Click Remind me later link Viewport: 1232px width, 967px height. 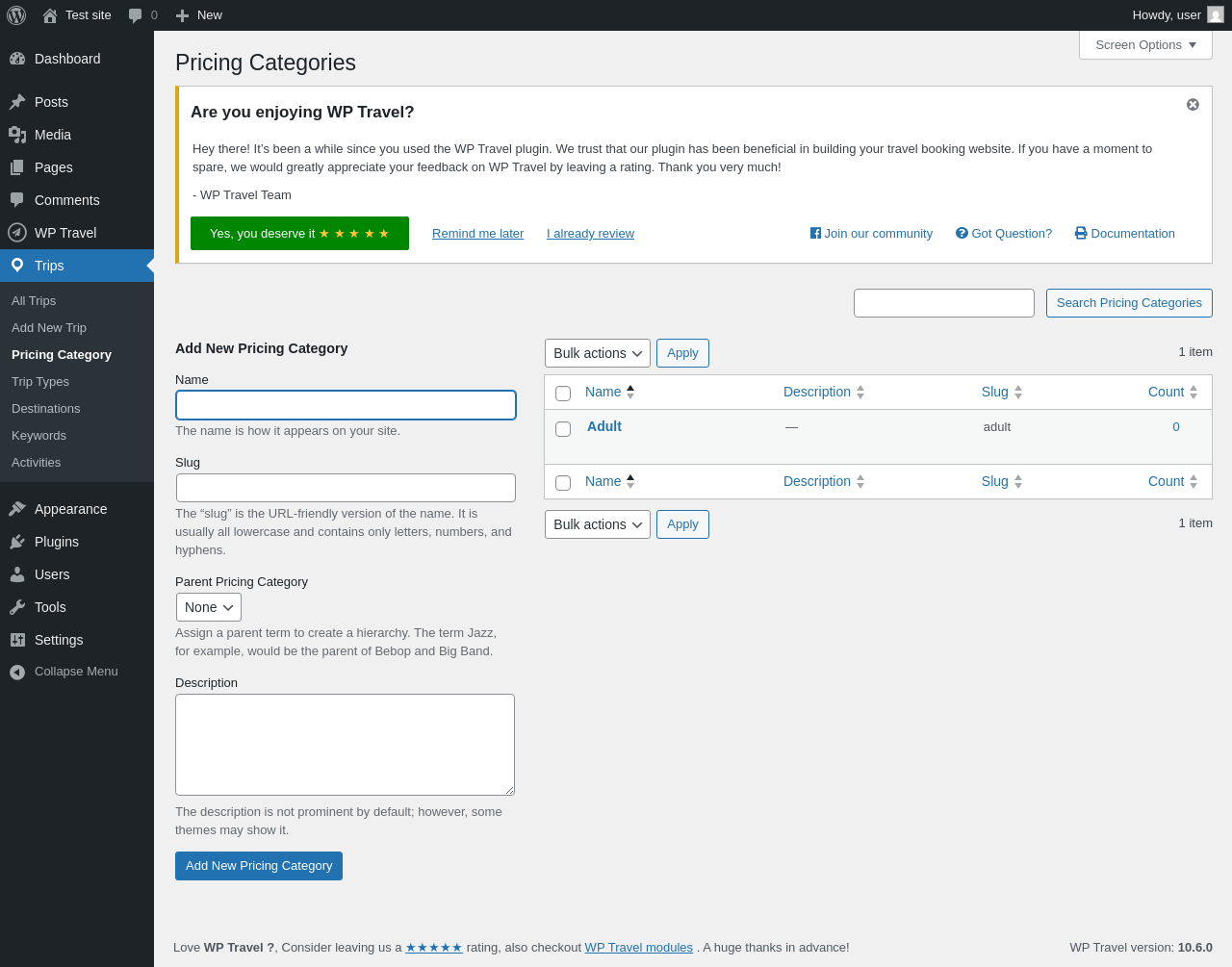coord(477,233)
